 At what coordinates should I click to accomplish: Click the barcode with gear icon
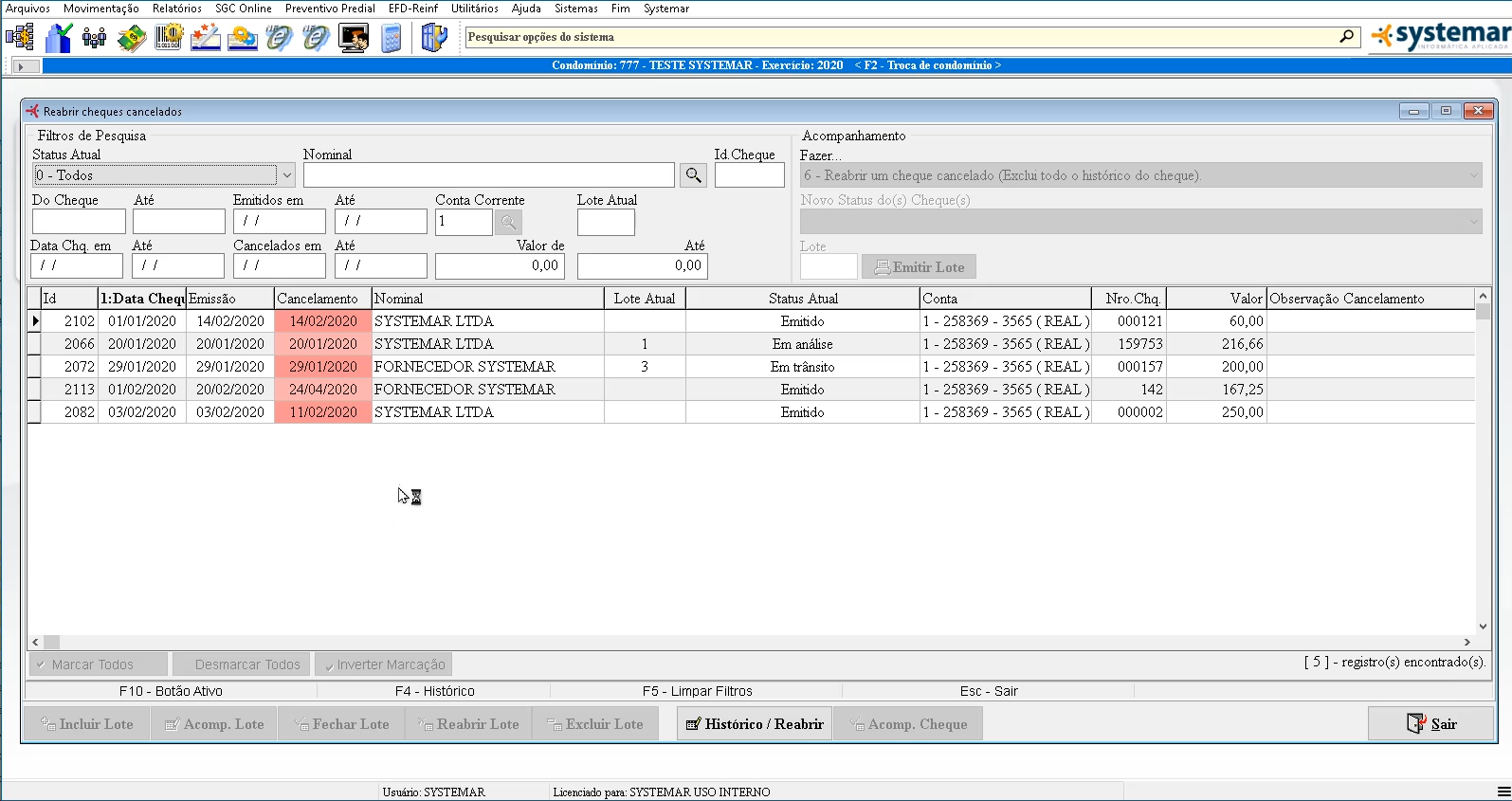tap(169, 38)
